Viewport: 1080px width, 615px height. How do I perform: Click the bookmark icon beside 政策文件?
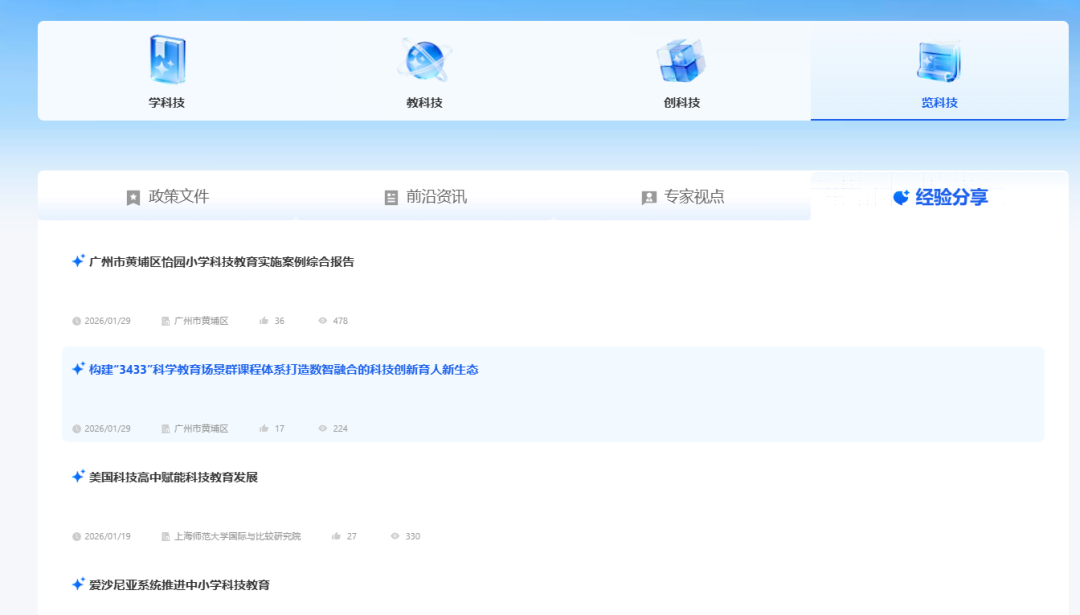[134, 198]
